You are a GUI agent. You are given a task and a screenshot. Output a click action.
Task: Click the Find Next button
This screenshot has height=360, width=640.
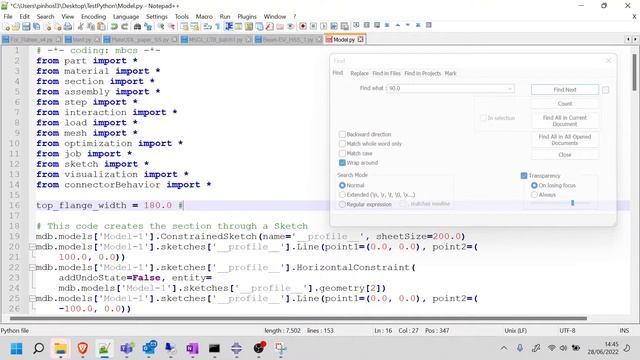(565, 89)
